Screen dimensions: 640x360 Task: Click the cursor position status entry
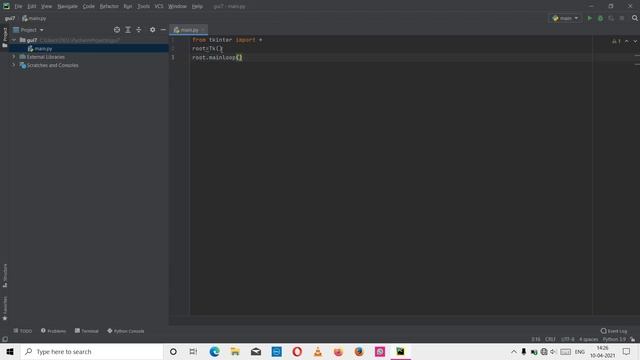coord(536,339)
